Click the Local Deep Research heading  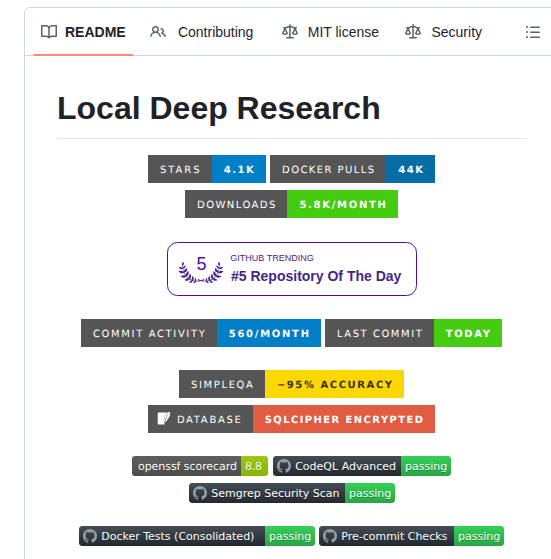click(218, 109)
